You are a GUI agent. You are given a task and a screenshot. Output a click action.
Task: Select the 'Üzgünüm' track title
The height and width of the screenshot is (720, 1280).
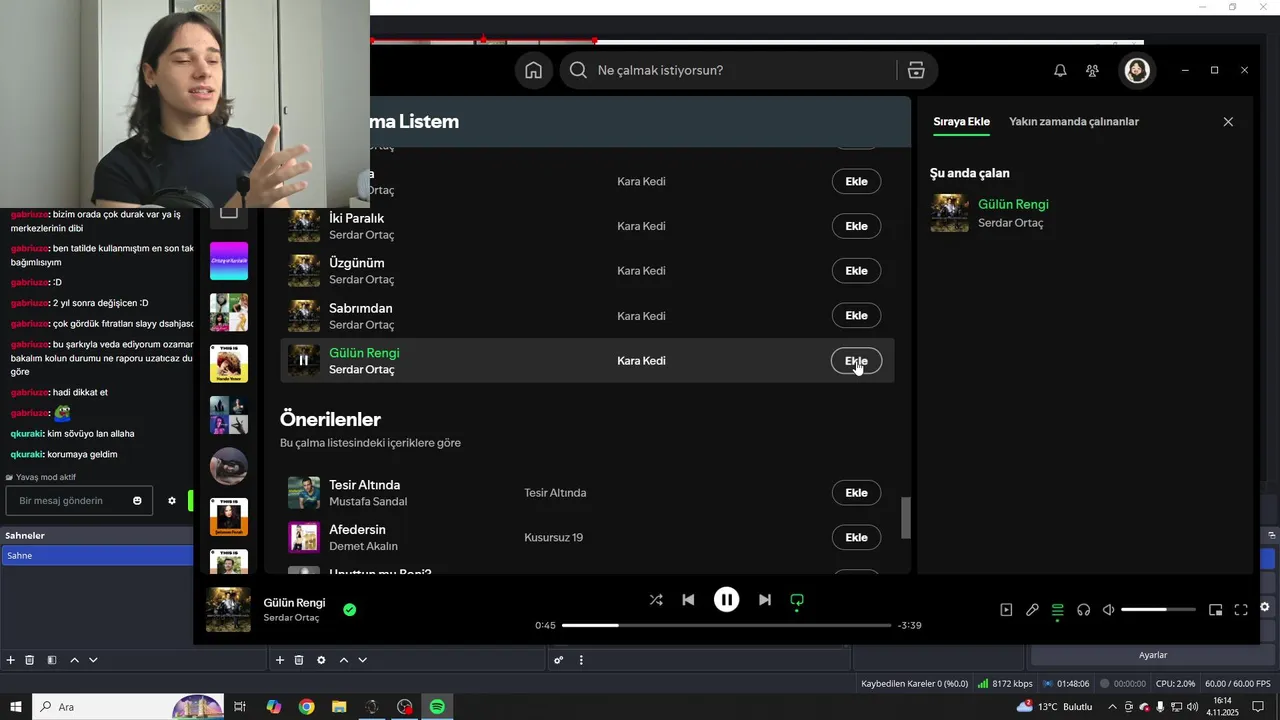357,263
